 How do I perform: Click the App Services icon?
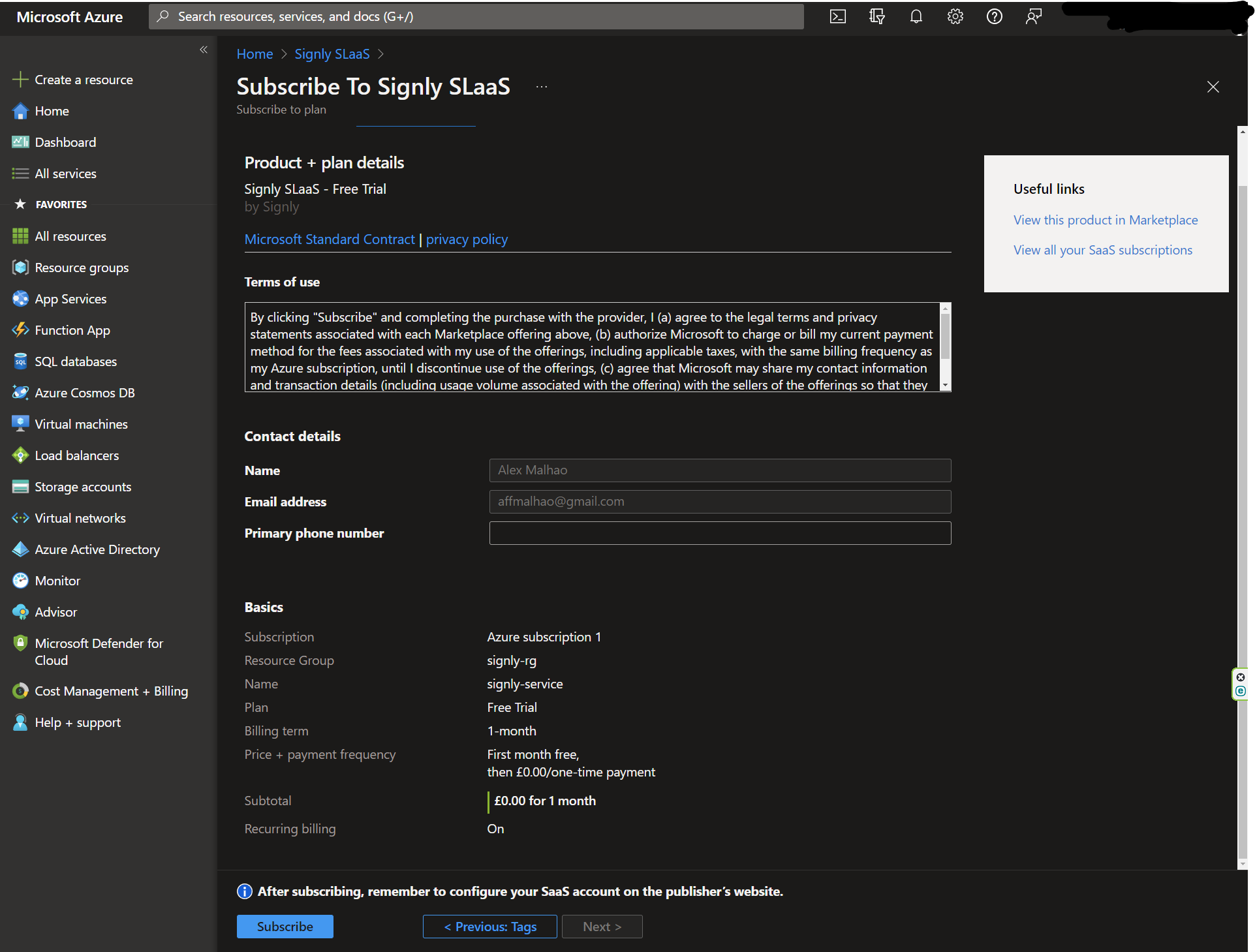(20, 299)
